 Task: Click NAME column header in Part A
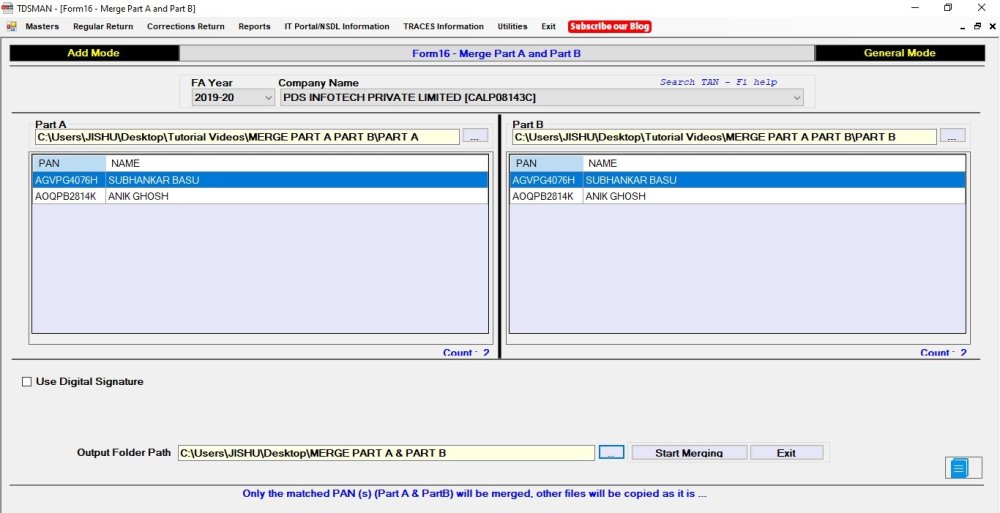tap(297, 163)
